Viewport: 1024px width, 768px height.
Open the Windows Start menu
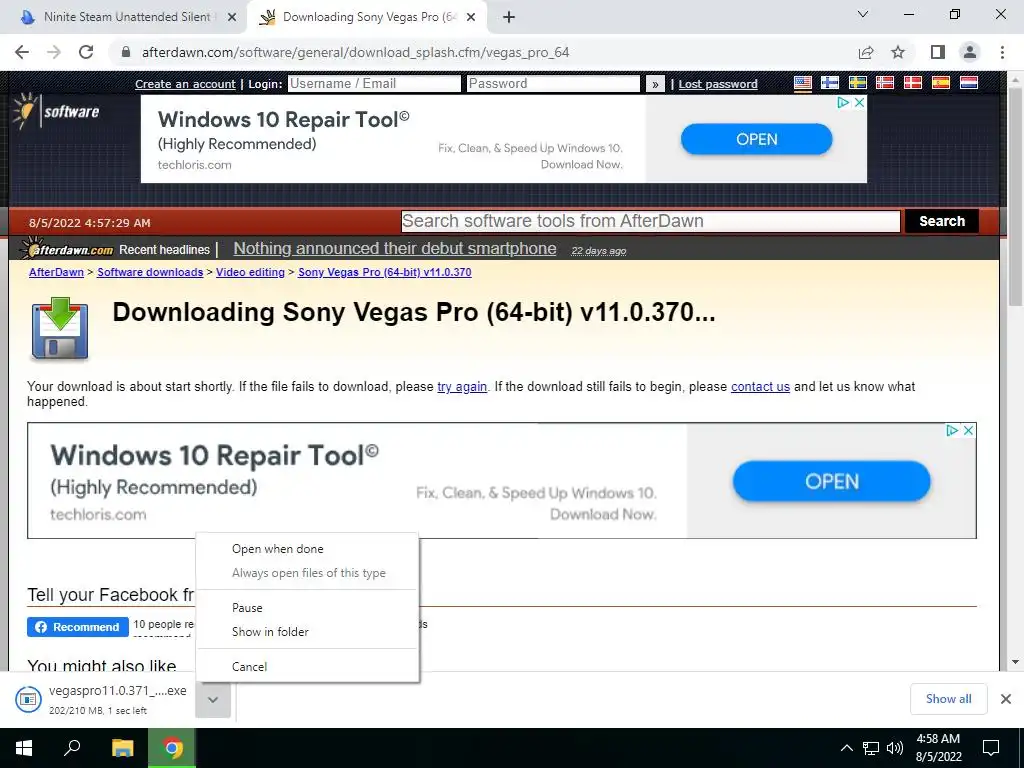(x=24, y=748)
